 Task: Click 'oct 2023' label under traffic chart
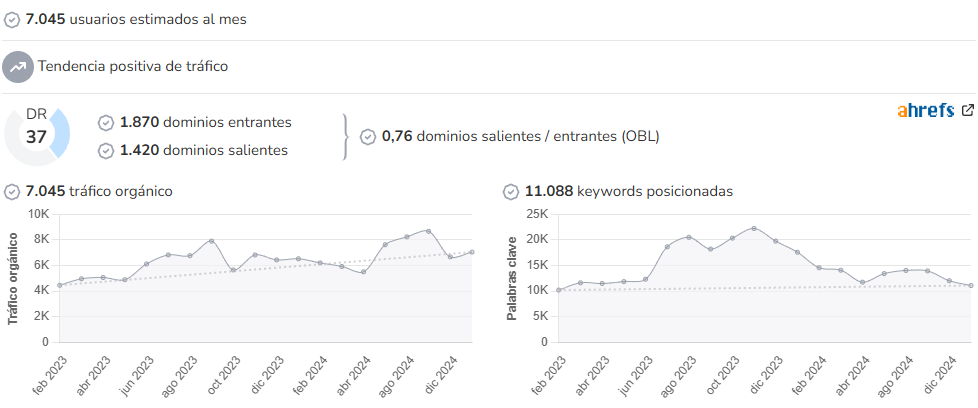click(225, 375)
